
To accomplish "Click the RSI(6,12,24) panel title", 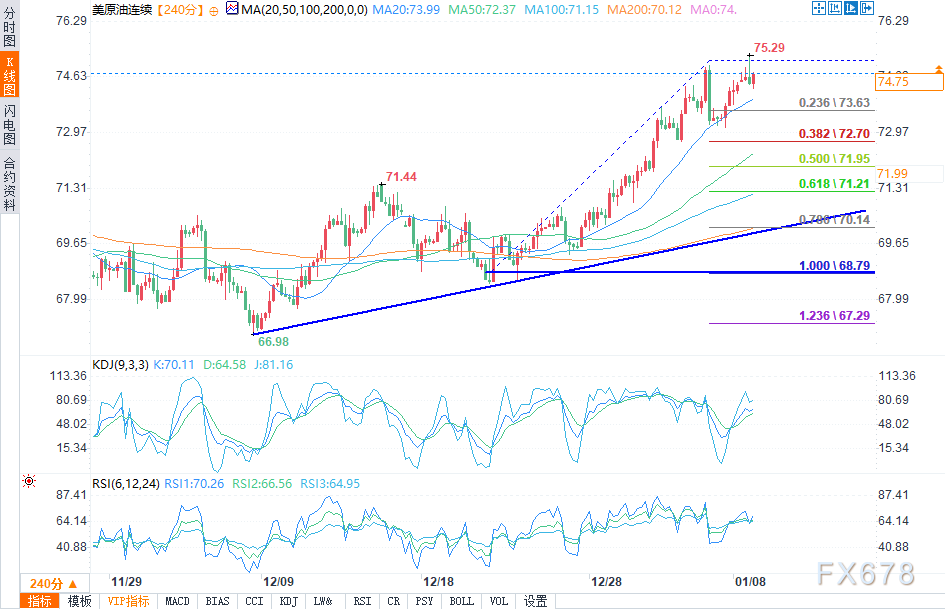I will click(126, 484).
